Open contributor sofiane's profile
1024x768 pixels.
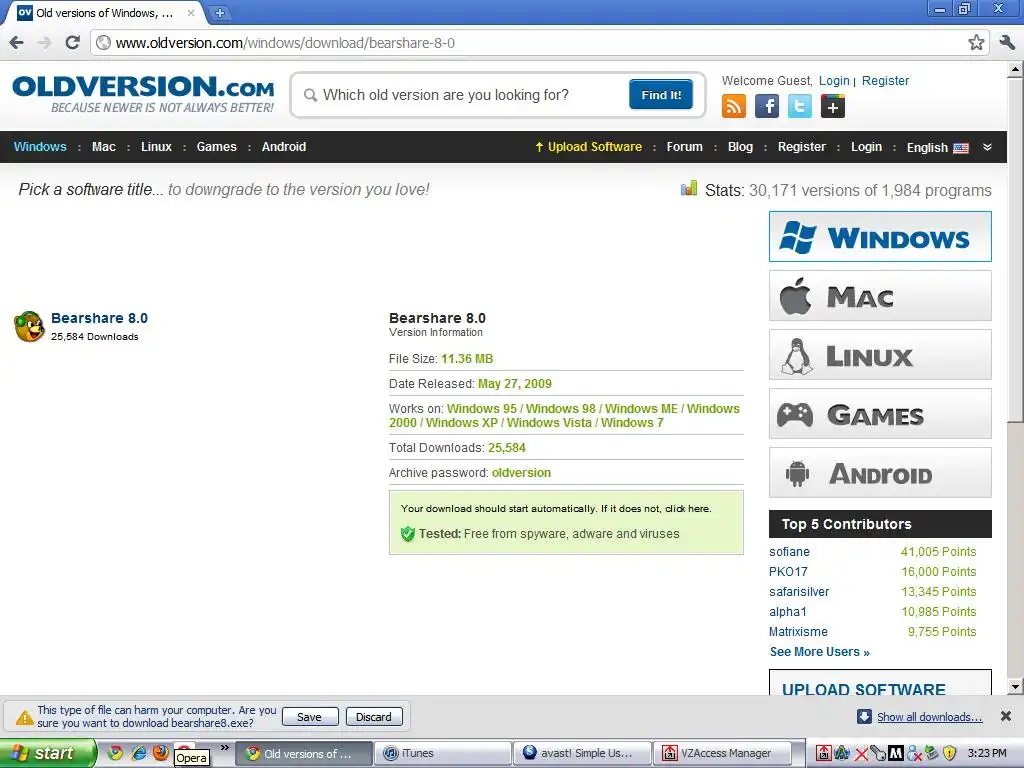tap(789, 552)
